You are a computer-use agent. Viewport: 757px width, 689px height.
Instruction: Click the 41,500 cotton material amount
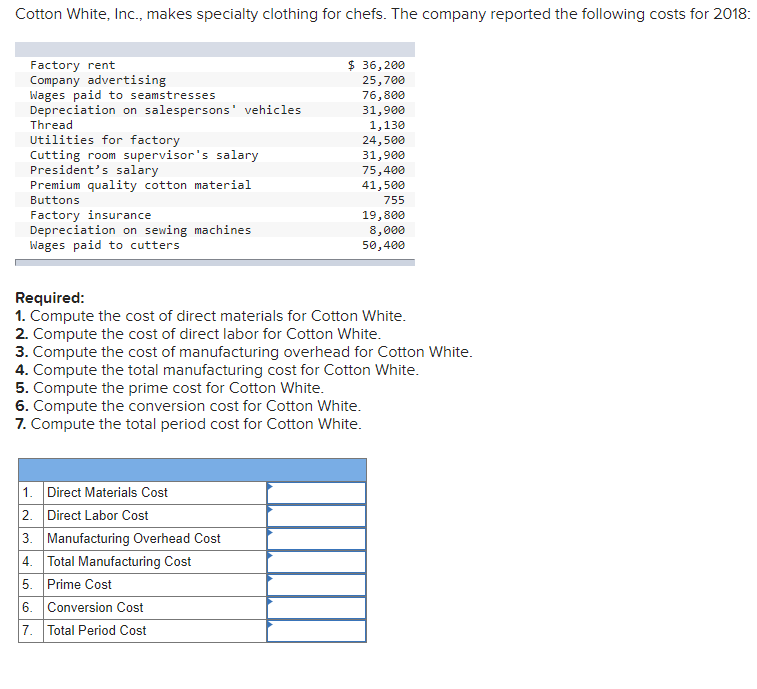point(383,185)
